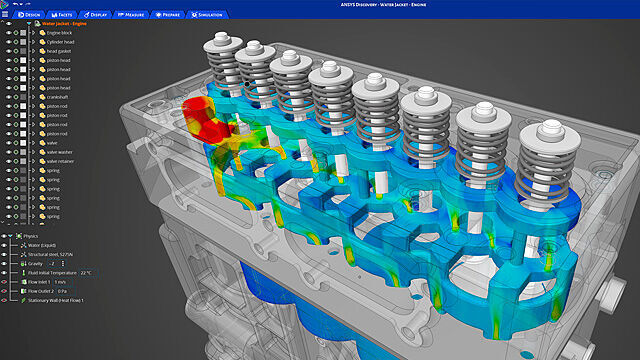This screenshot has height=360, width=640.
Task: Click the Water (Liquid) material icon
Action: [x=23, y=245]
